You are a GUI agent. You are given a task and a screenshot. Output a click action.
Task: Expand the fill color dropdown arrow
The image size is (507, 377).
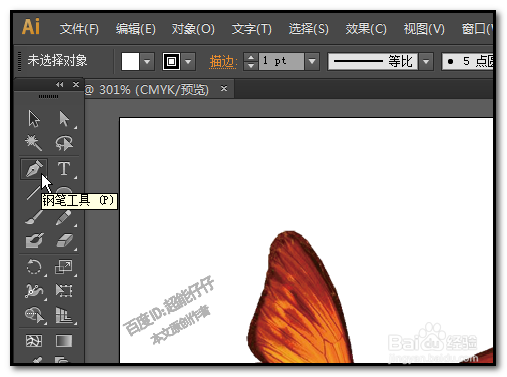[147, 61]
